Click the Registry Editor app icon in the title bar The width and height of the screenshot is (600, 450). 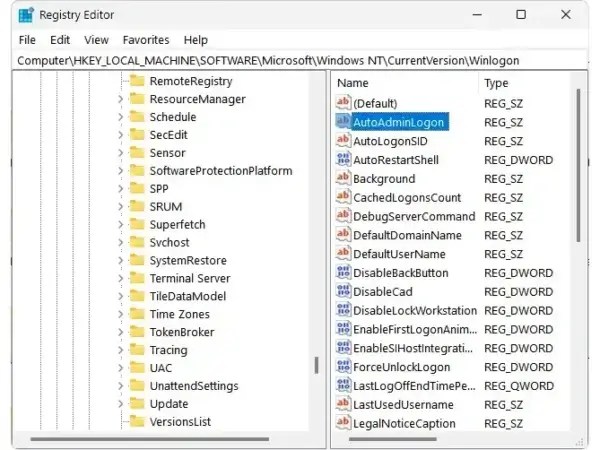[26, 15]
